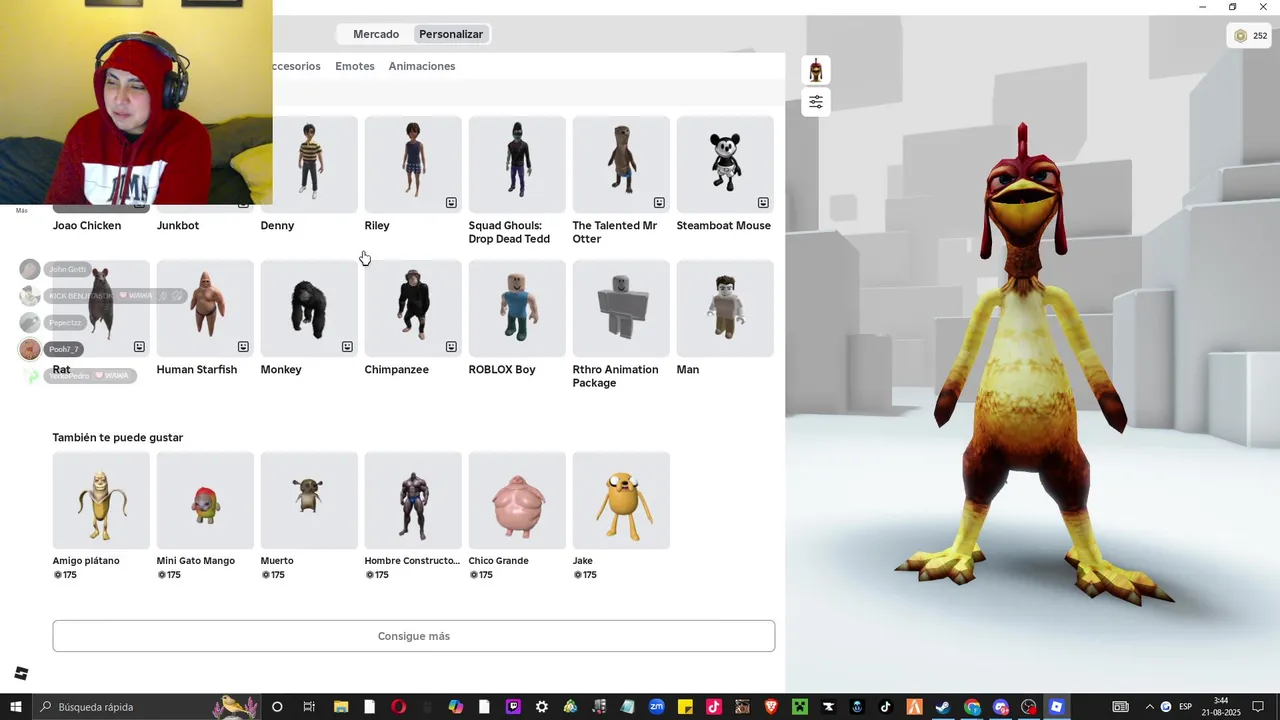Viewport: 1280px width, 720px height.
Task: Open the Accesorios category tab
Action: click(297, 66)
